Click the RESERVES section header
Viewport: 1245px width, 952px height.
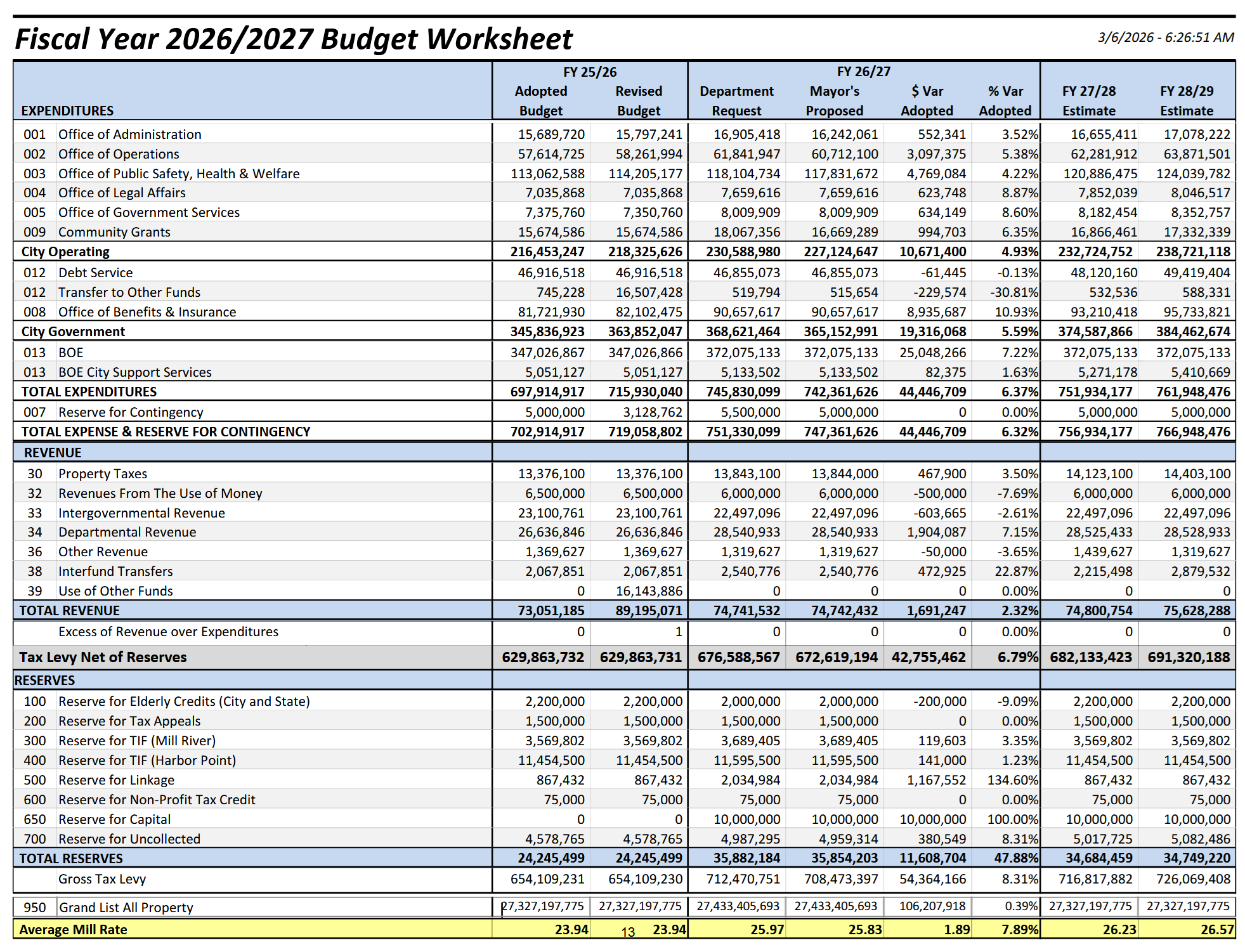coord(44,681)
